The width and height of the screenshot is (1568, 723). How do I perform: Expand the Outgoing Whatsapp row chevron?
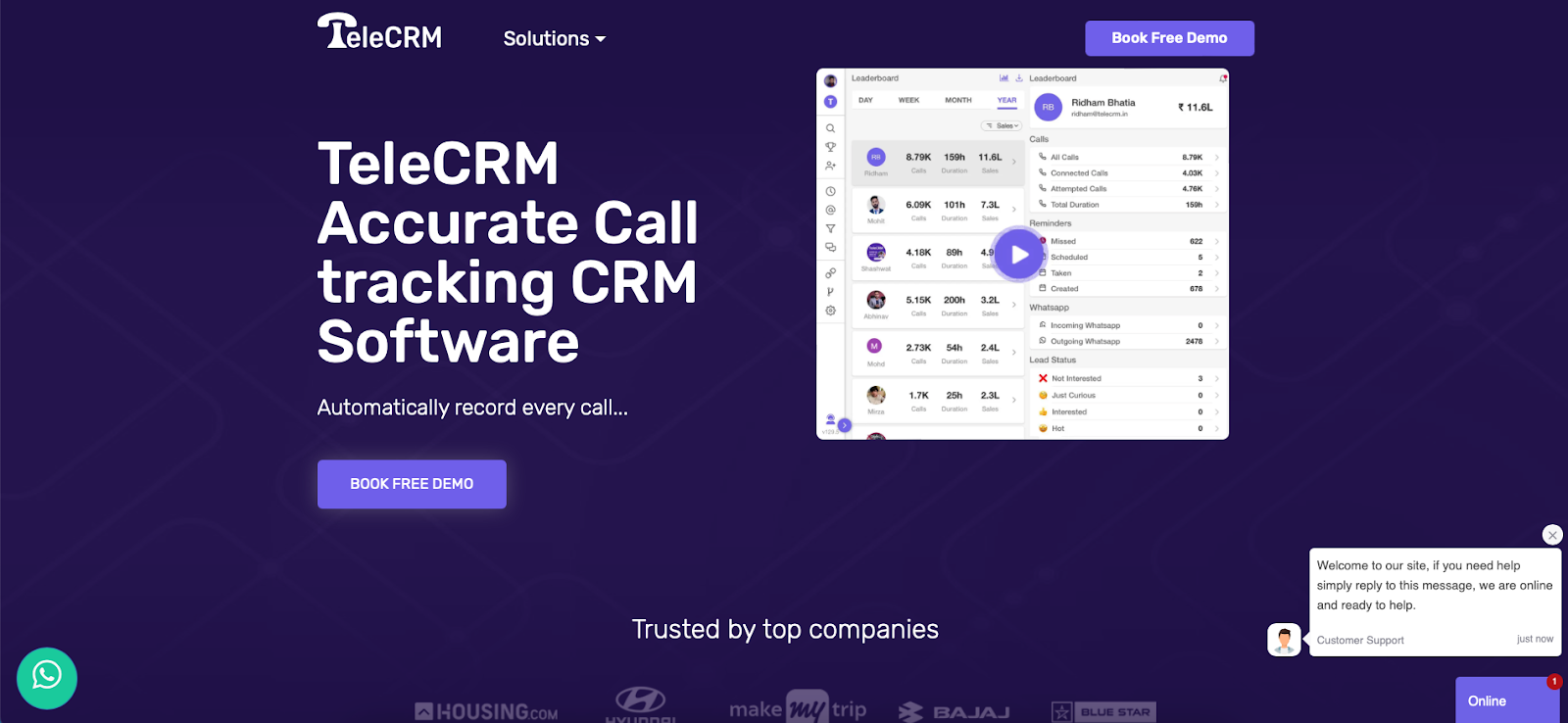1217,342
